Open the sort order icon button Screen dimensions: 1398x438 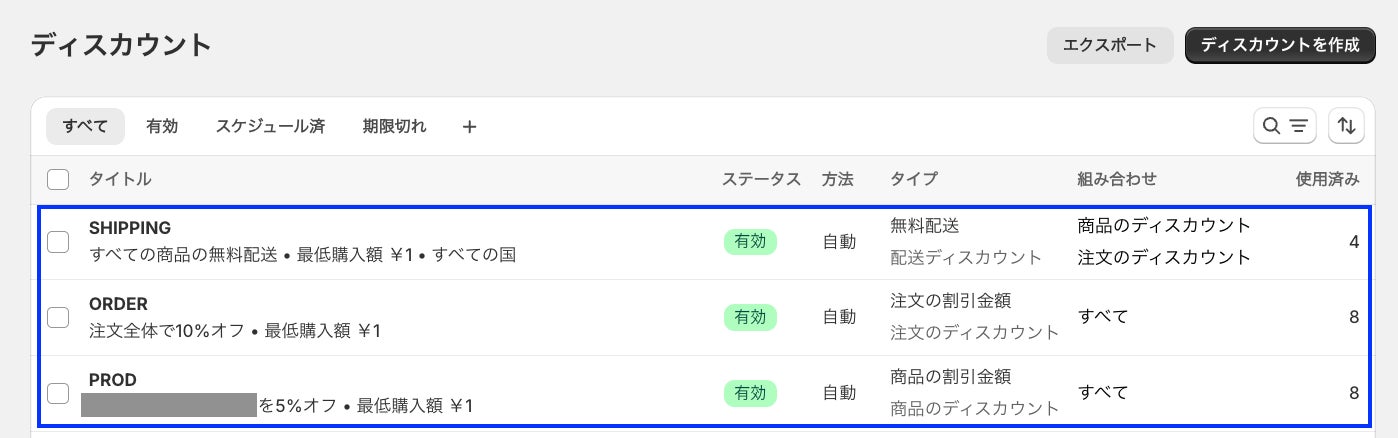click(x=1346, y=126)
